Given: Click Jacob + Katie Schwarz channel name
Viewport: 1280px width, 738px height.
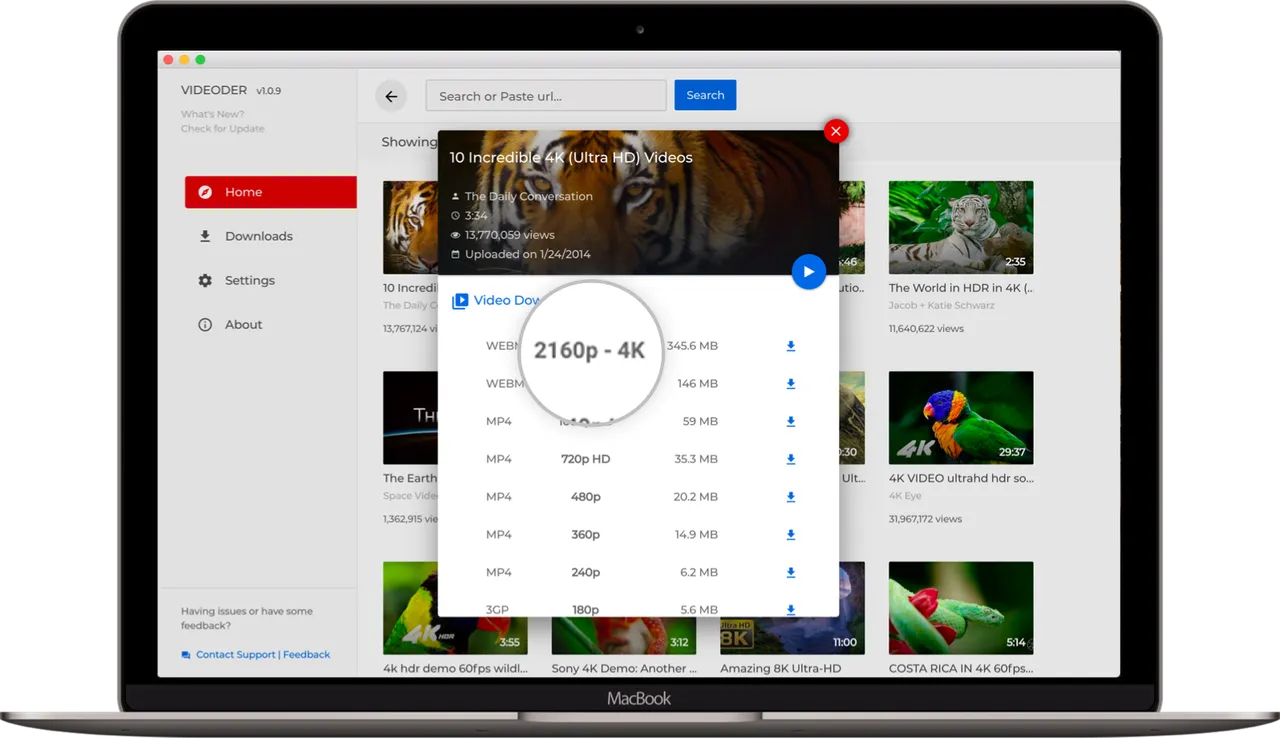Looking at the screenshot, I should pos(942,305).
